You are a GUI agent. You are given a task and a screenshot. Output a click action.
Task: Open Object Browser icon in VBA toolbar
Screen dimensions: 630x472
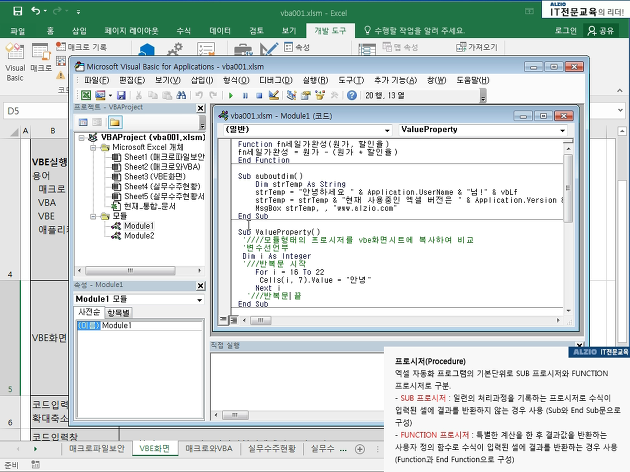(320, 95)
